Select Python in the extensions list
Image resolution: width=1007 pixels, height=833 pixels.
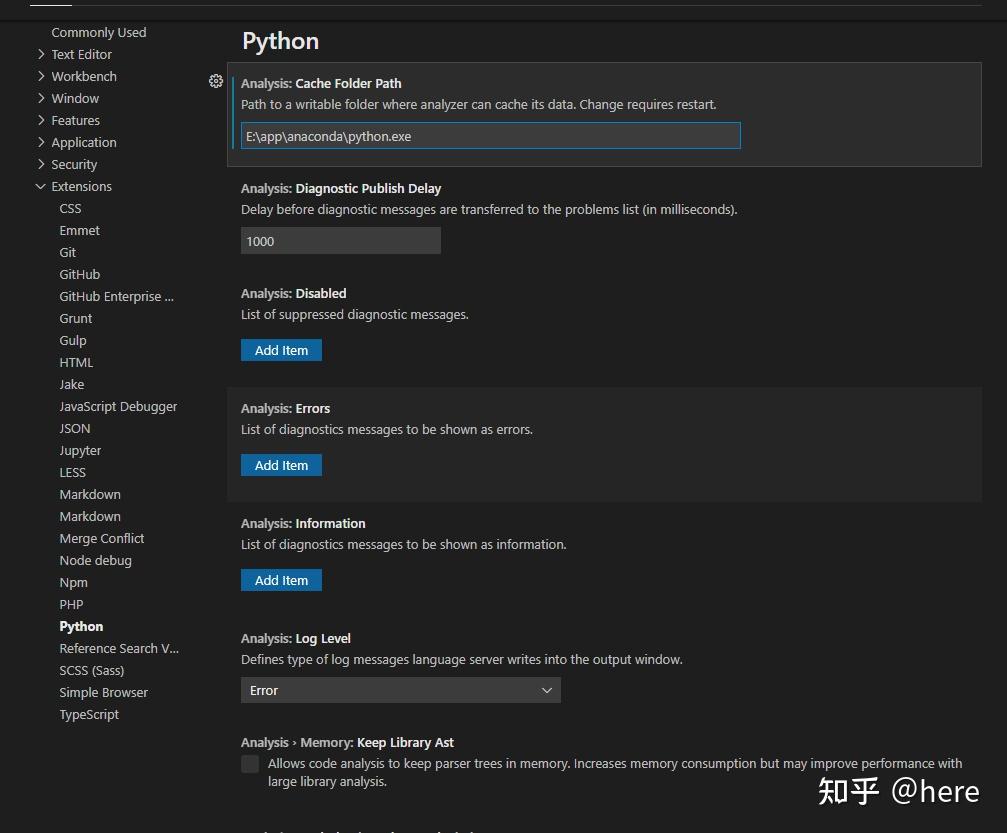point(81,626)
